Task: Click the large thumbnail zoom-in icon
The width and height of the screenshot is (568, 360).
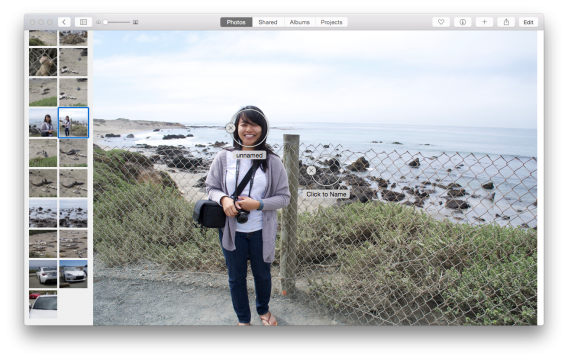Action: pyautogui.click(x=135, y=22)
